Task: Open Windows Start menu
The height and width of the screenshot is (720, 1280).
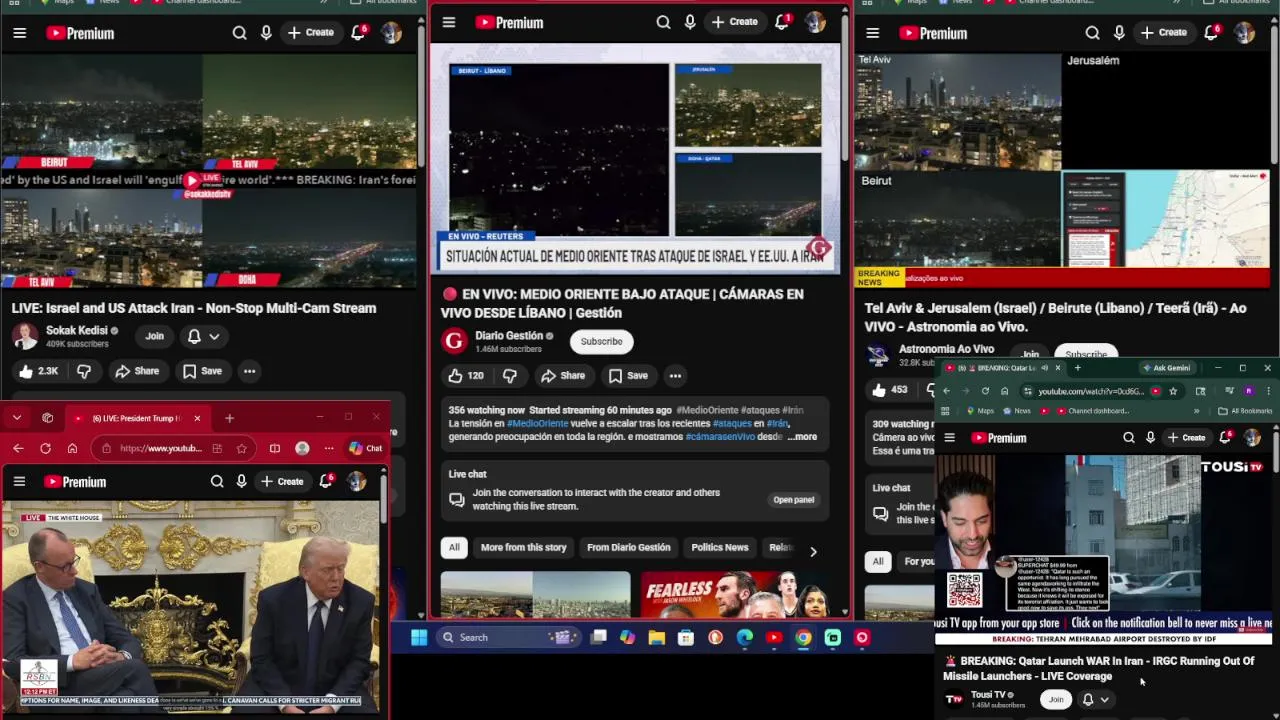Action: click(419, 637)
